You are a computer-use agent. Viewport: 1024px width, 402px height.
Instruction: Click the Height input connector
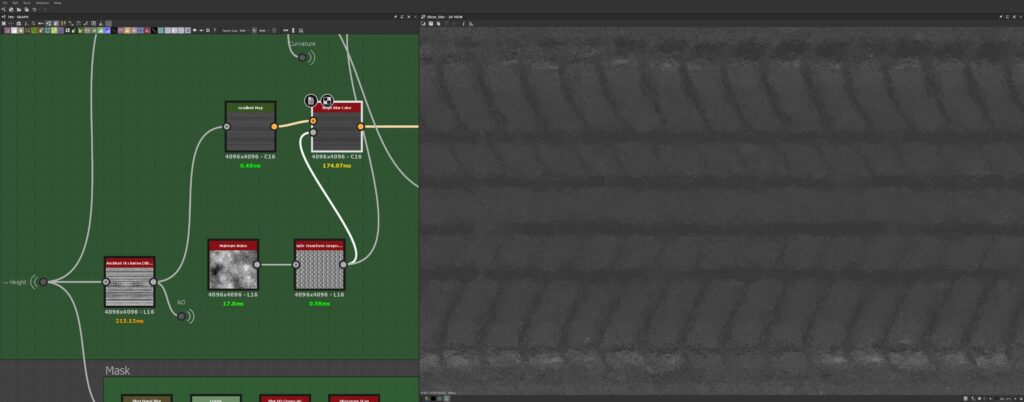(43, 282)
